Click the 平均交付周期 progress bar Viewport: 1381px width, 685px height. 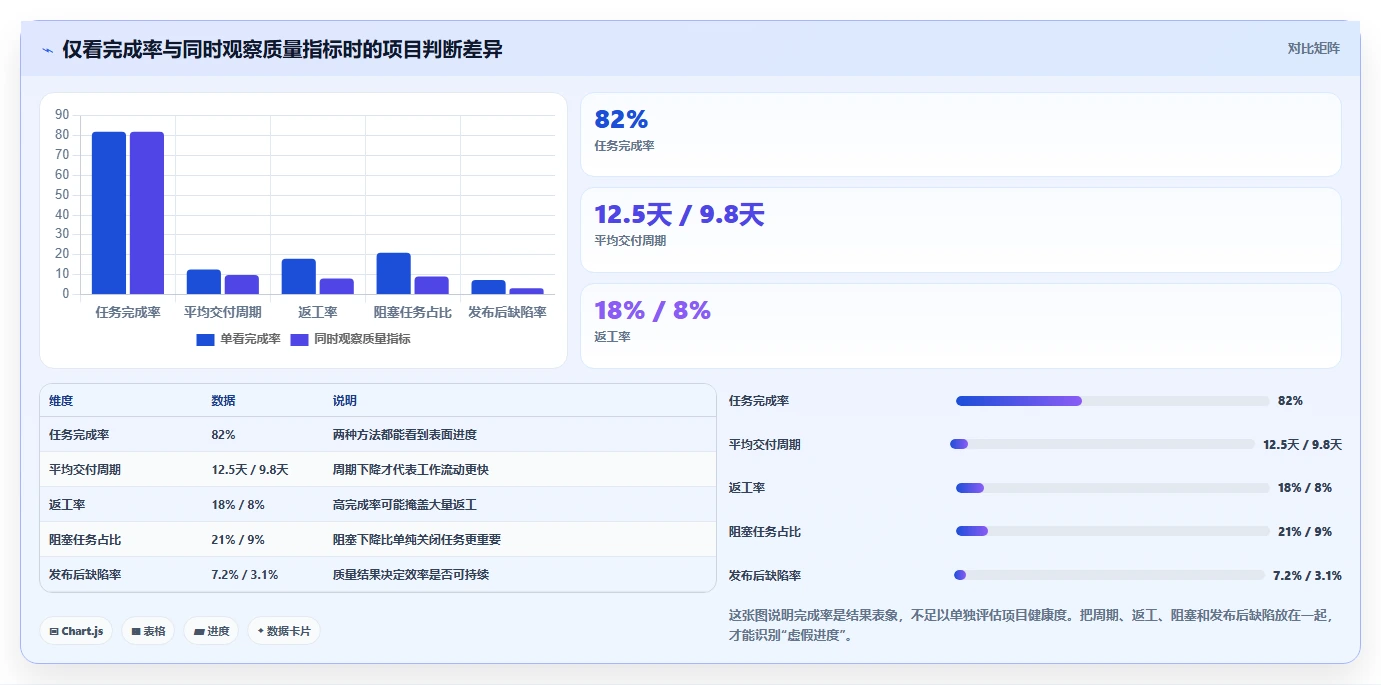pos(1102,444)
